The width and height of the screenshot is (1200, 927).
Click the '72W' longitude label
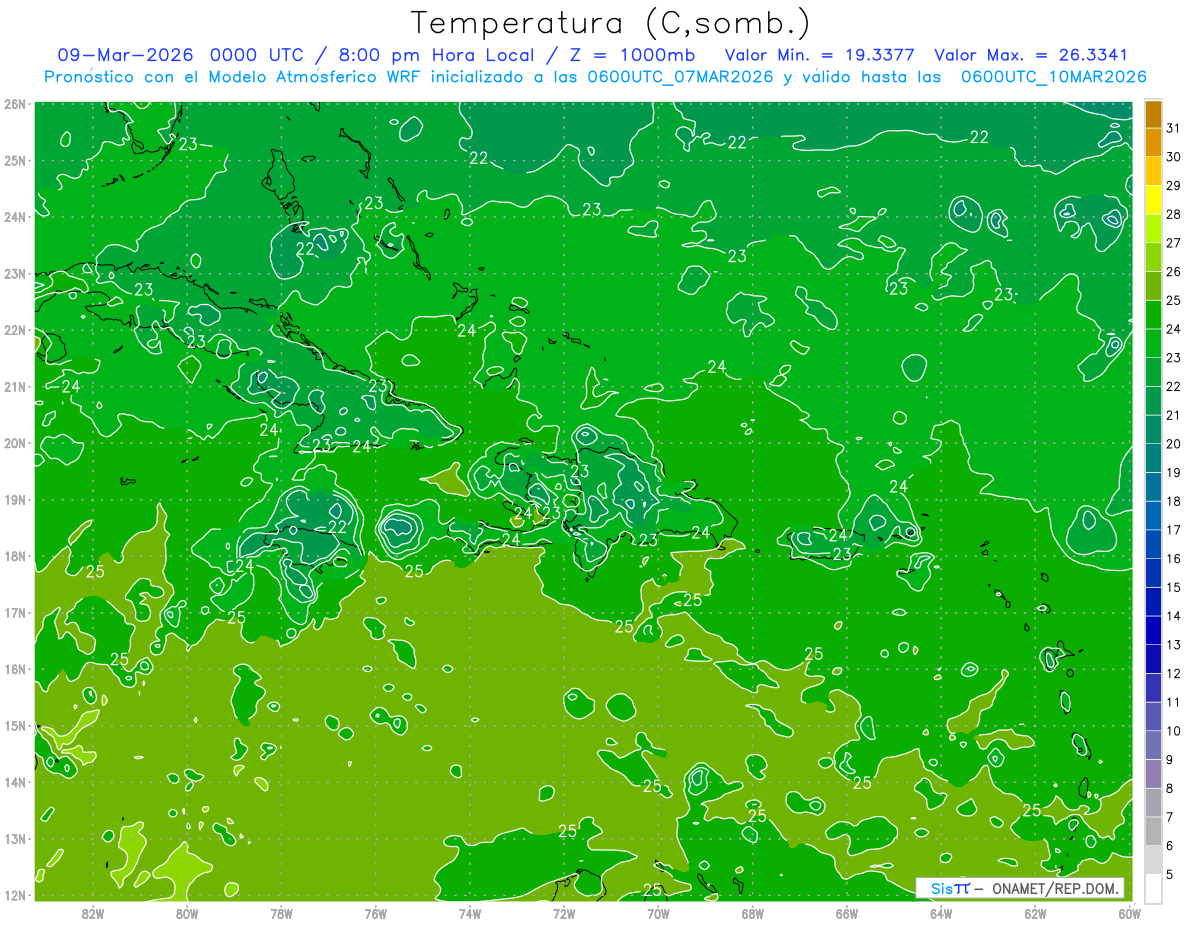[x=564, y=913]
